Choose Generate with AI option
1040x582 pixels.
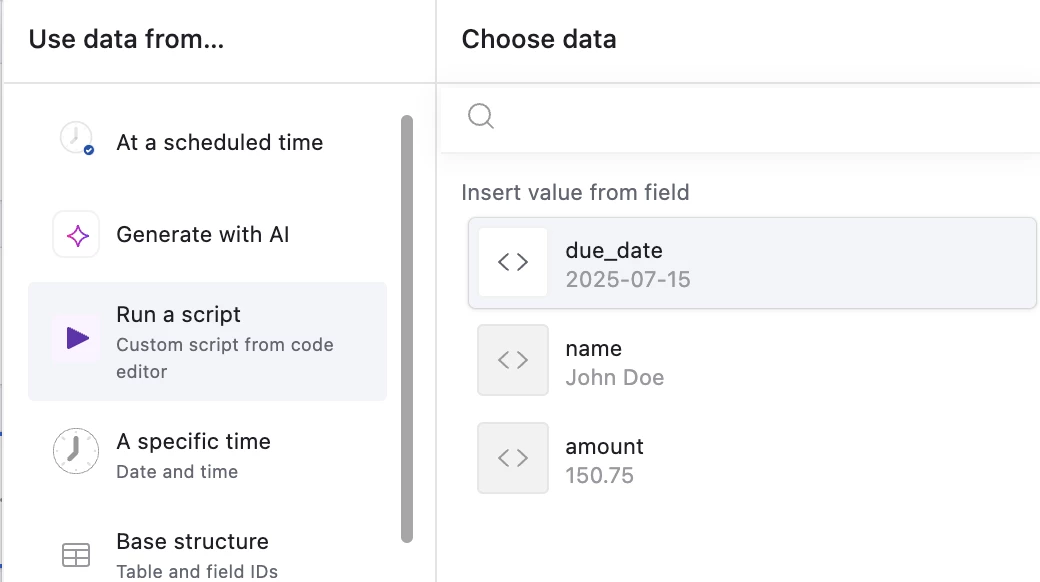tap(208, 234)
